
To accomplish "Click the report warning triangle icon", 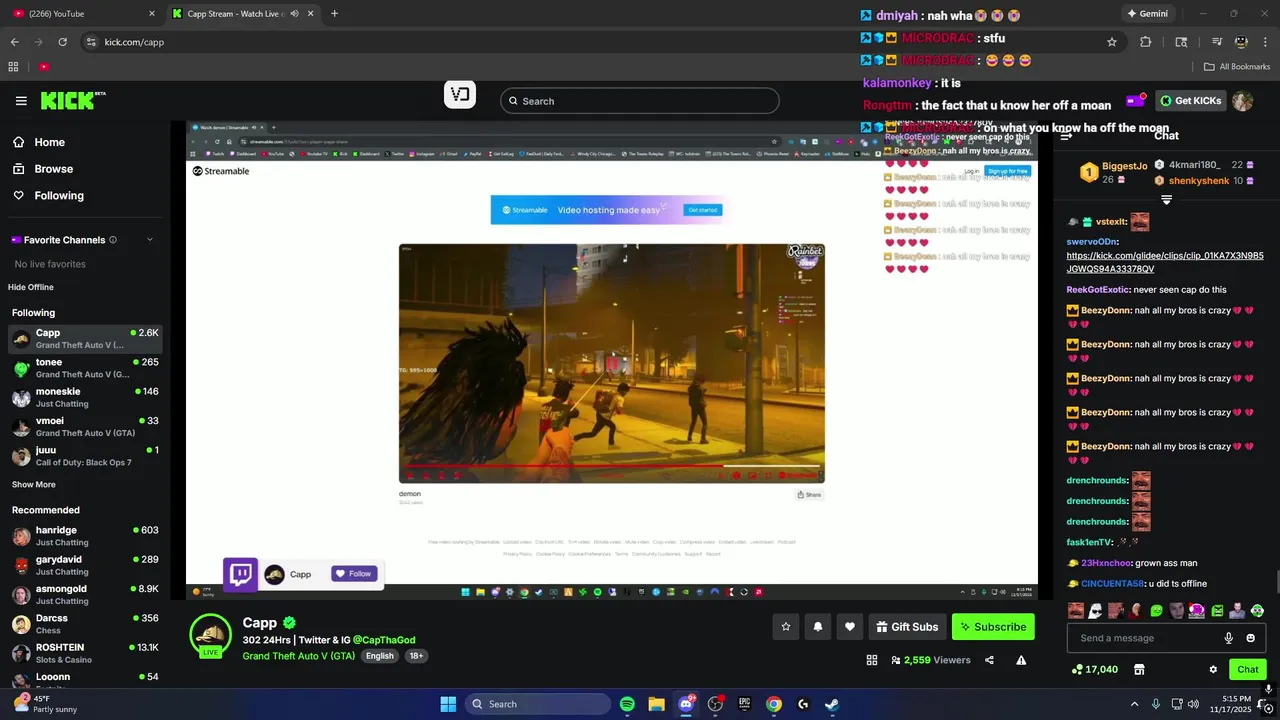I will click(x=1021, y=660).
